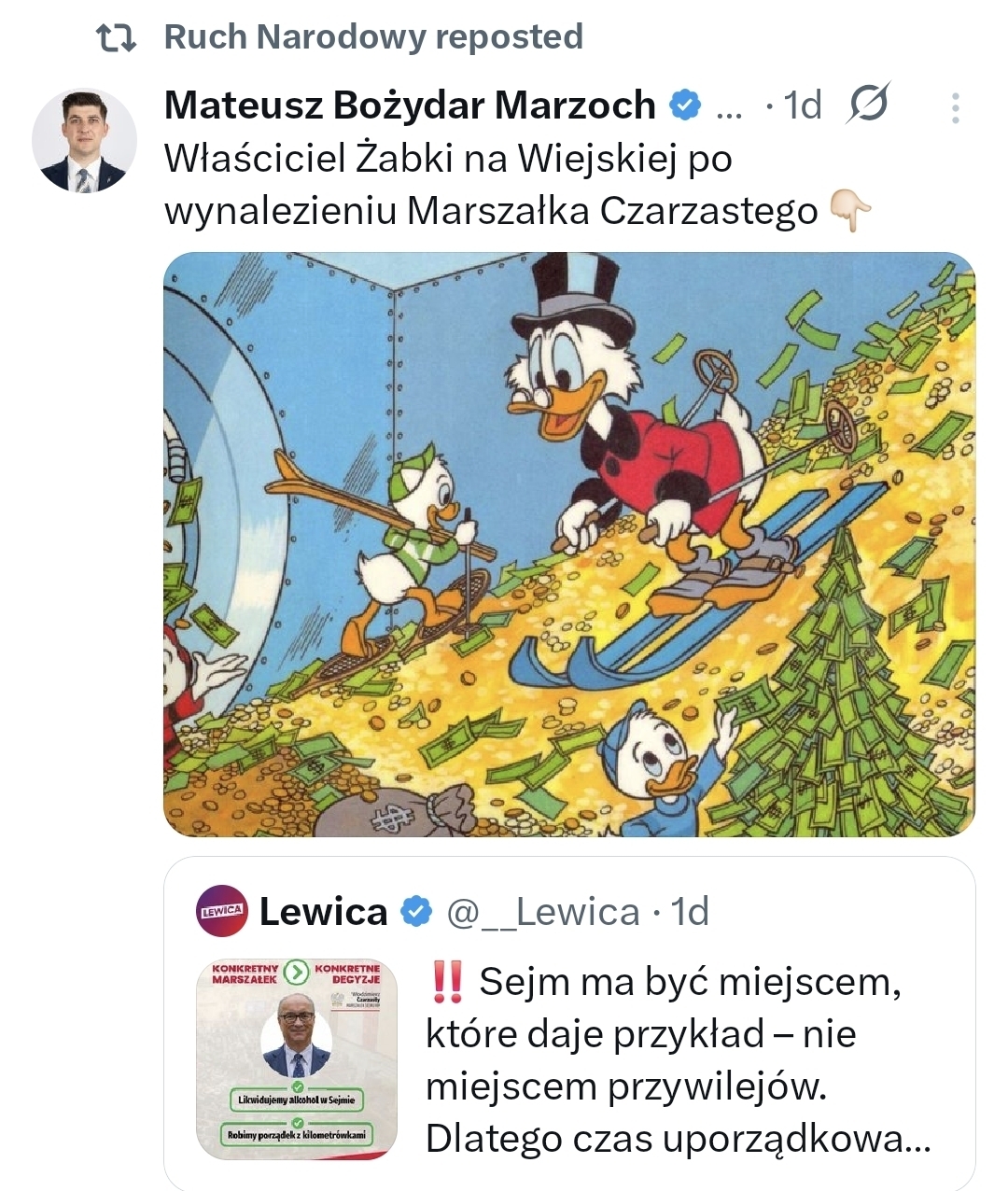This screenshot has width=1008, height=1191.
Task: Tap the double exclamation mark emoji
Action: (449, 982)
